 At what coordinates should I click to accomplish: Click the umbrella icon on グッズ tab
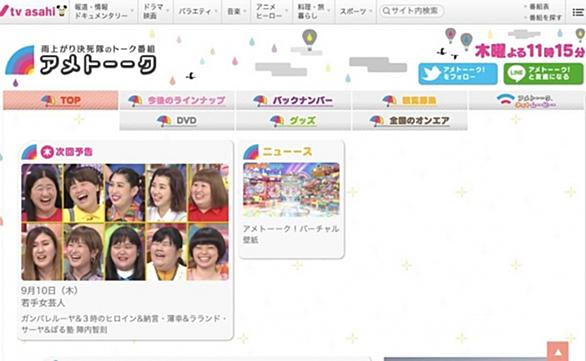(x=277, y=121)
